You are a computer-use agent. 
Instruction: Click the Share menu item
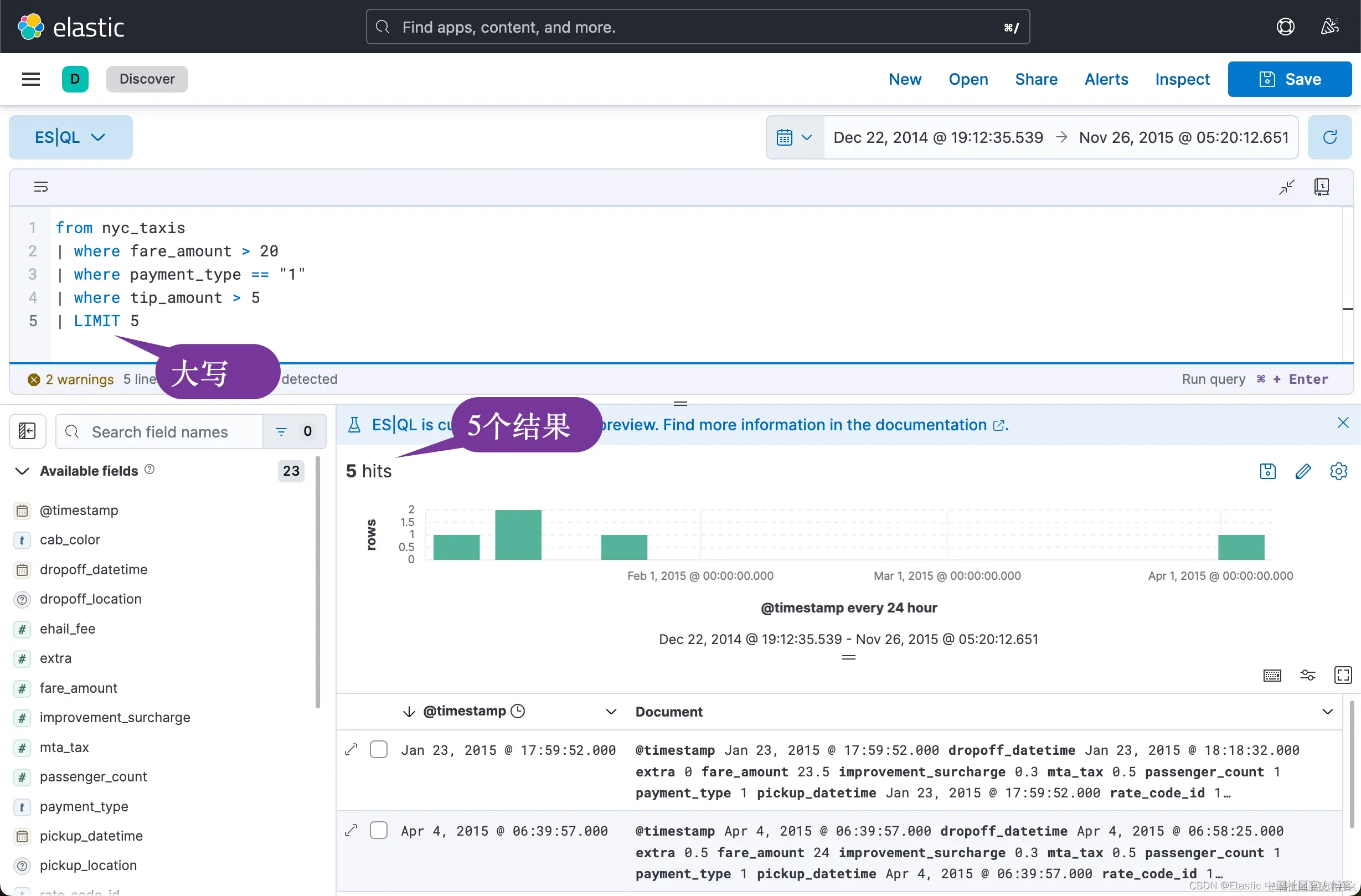1035,79
